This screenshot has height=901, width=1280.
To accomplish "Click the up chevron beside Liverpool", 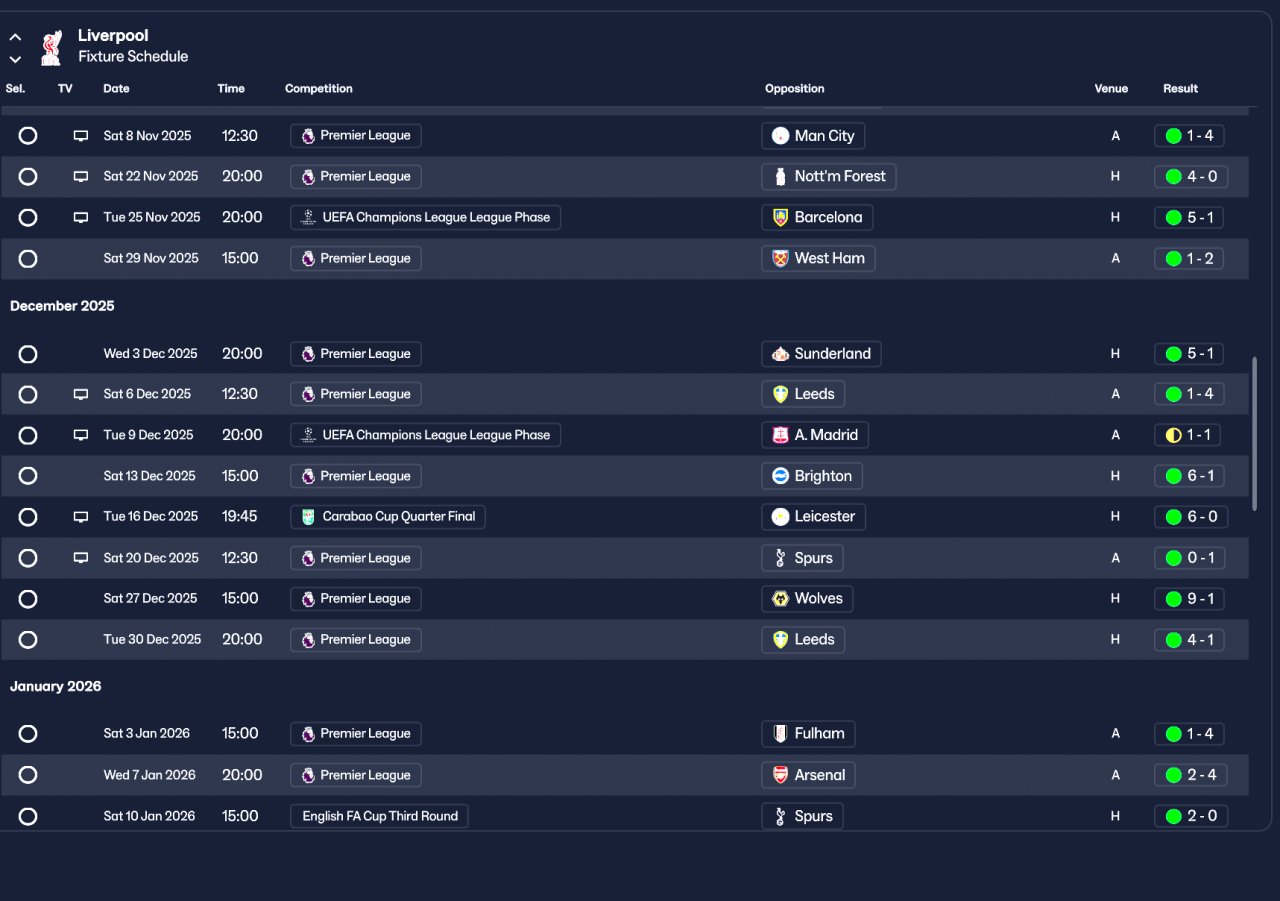I will pos(15,37).
